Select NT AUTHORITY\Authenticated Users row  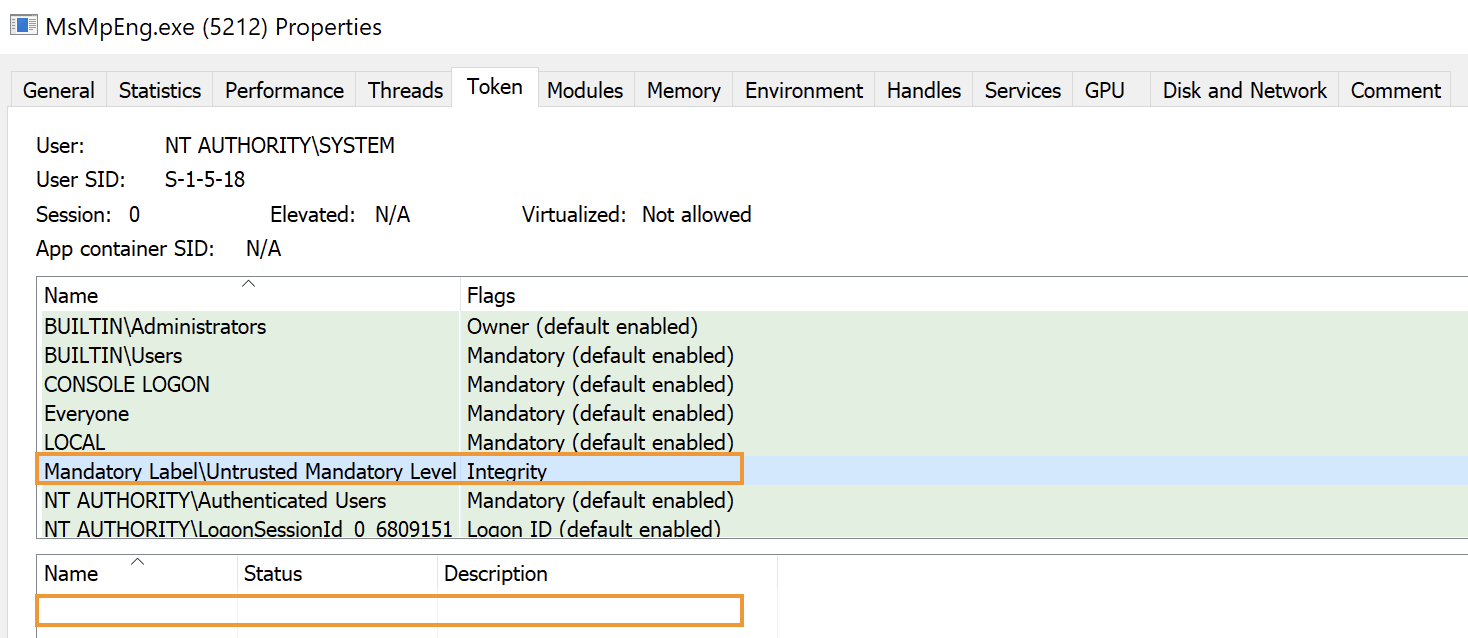(215, 500)
